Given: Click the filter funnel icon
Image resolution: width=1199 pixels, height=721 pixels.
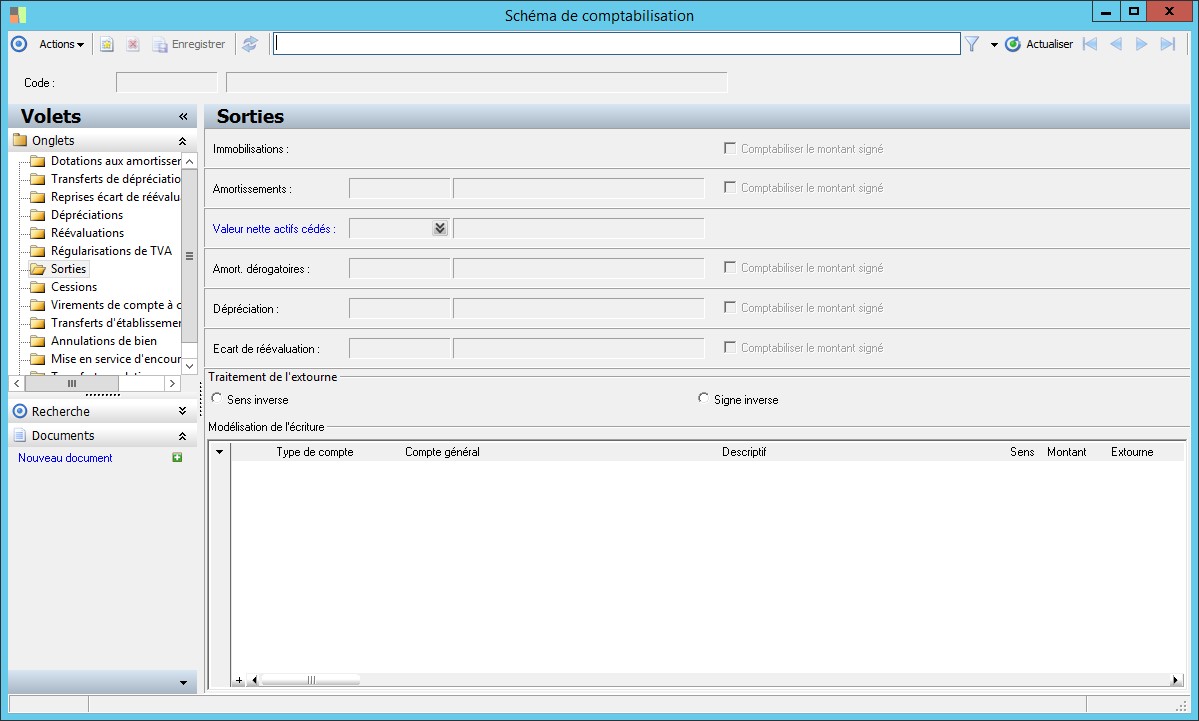Looking at the screenshot, I should pos(972,44).
